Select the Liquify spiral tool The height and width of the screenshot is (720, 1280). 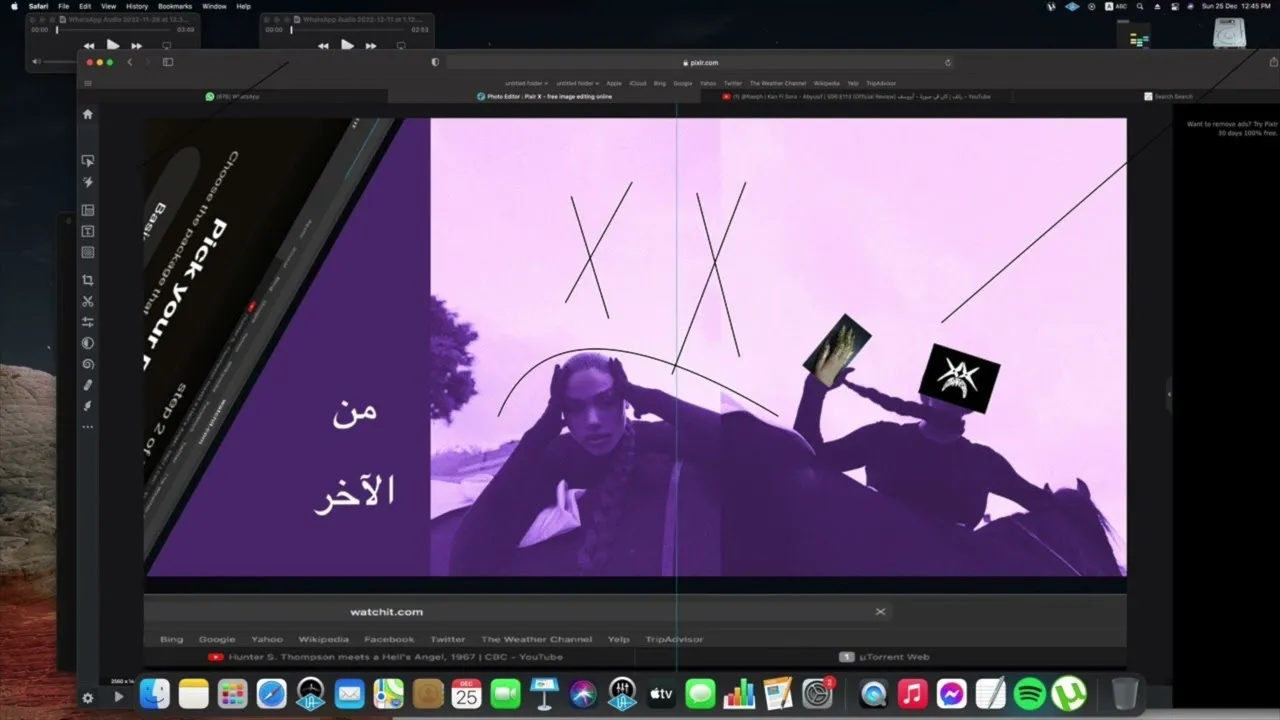point(88,364)
